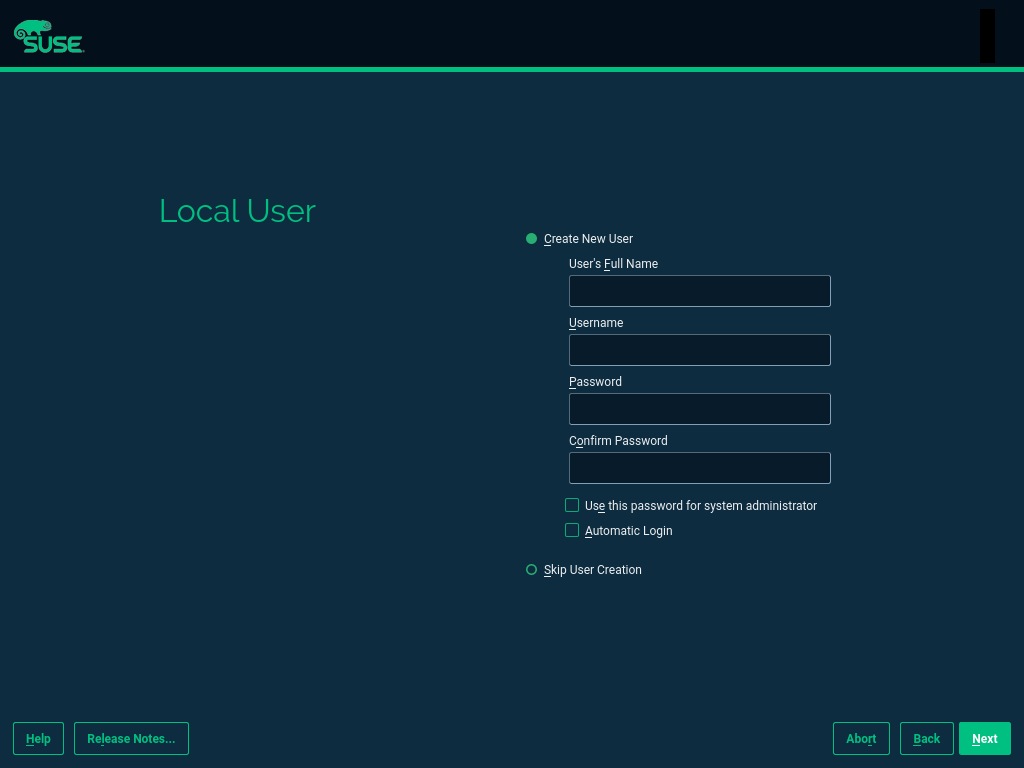Select the Confirm Password input field
The image size is (1024, 768).
699,468
